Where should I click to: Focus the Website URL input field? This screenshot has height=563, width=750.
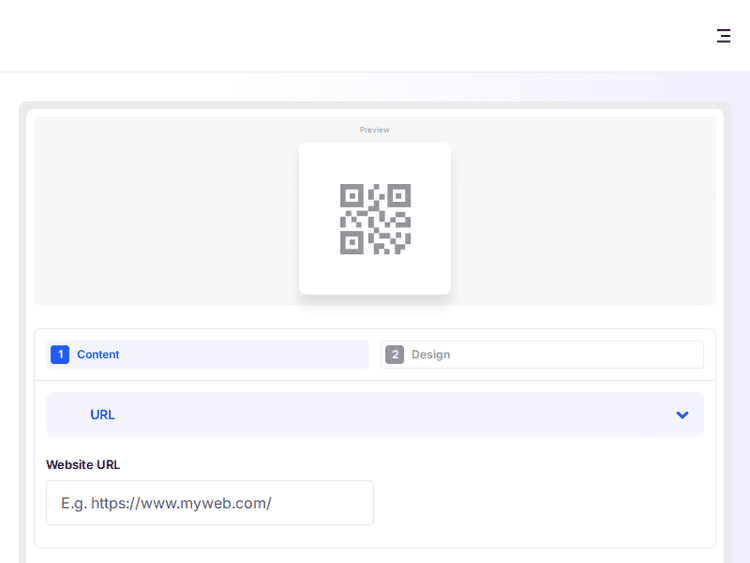click(x=210, y=503)
